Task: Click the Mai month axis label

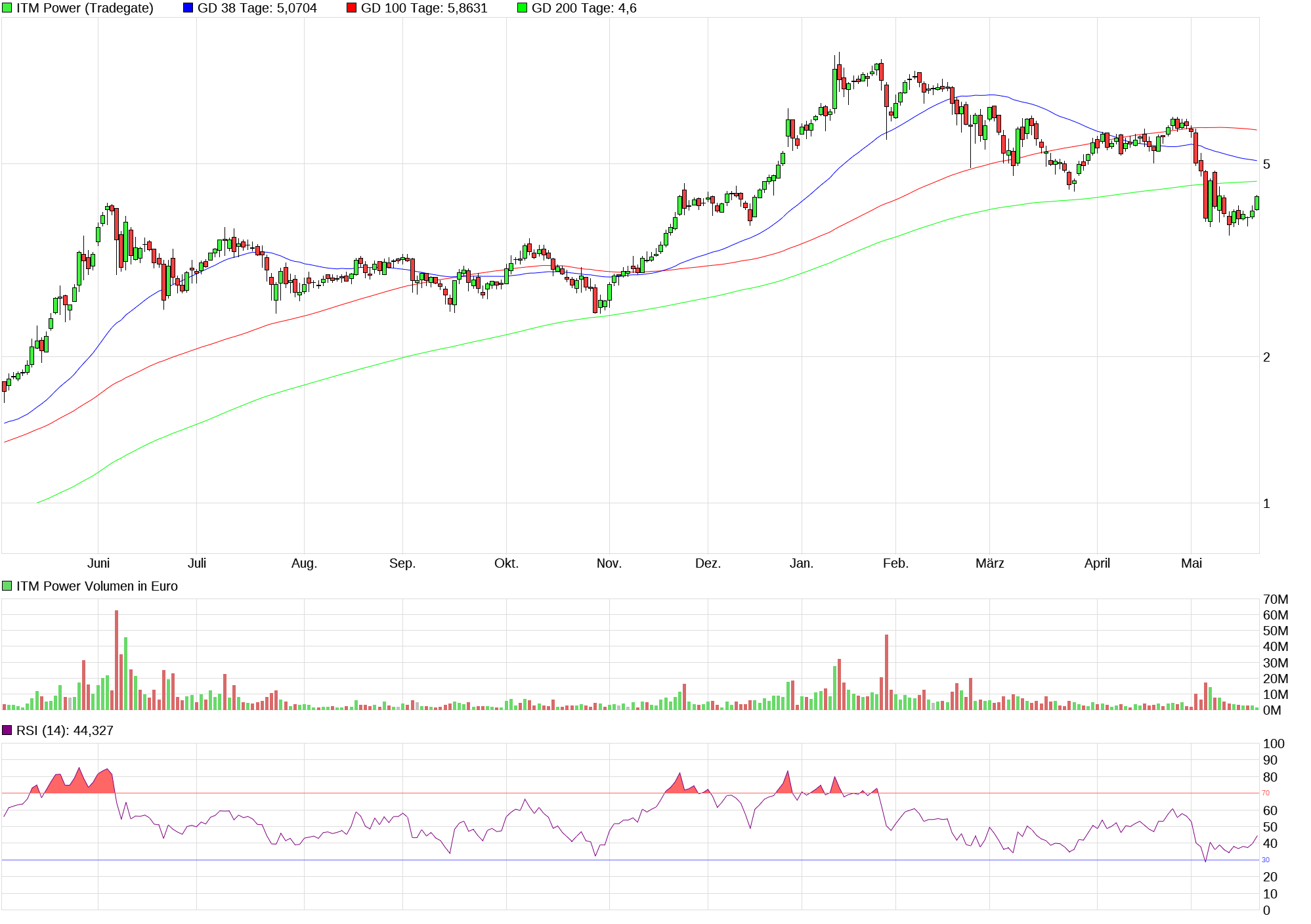Action: pyautogui.click(x=1191, y=563)
